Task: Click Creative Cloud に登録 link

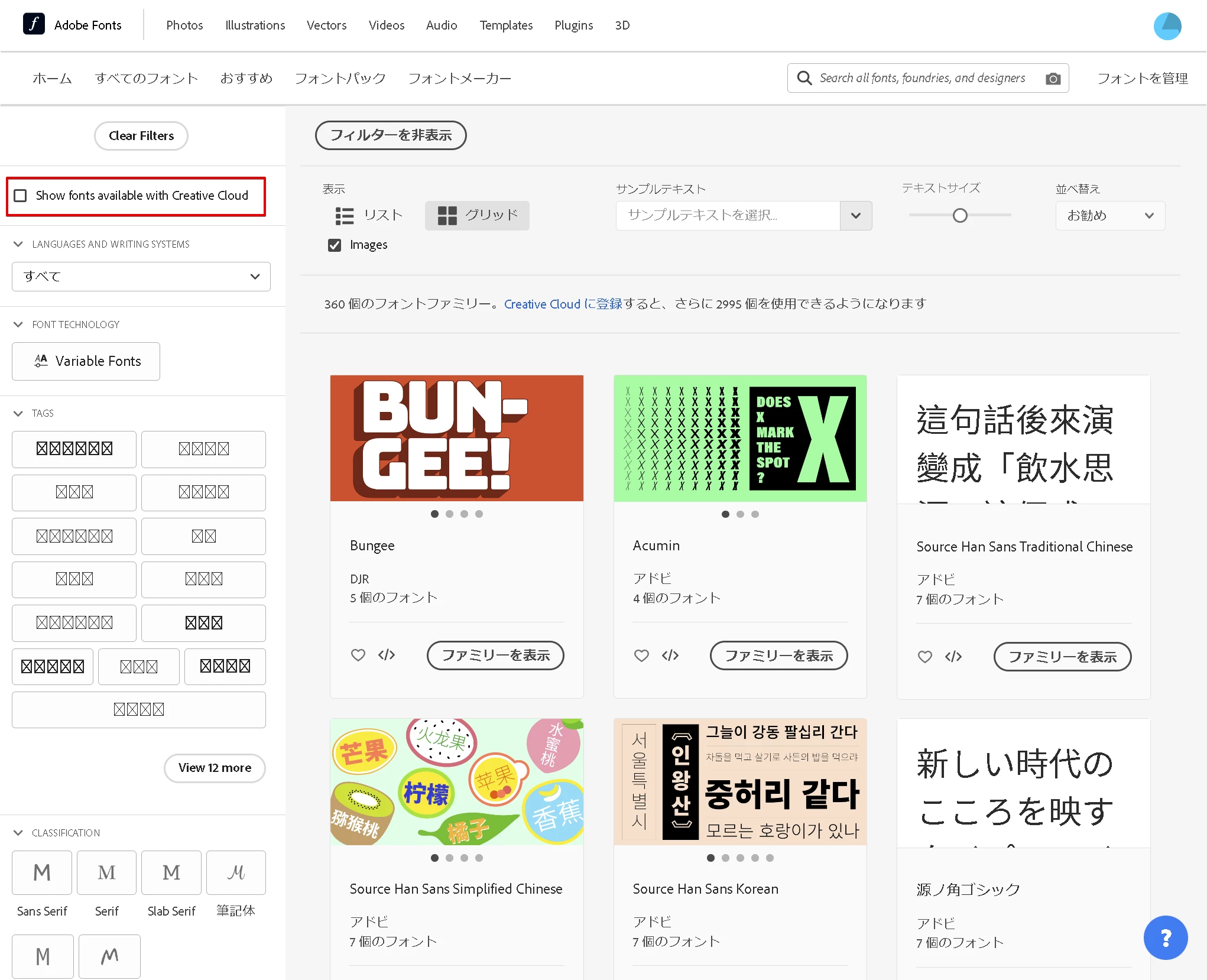Action: (x=563, y=304)
